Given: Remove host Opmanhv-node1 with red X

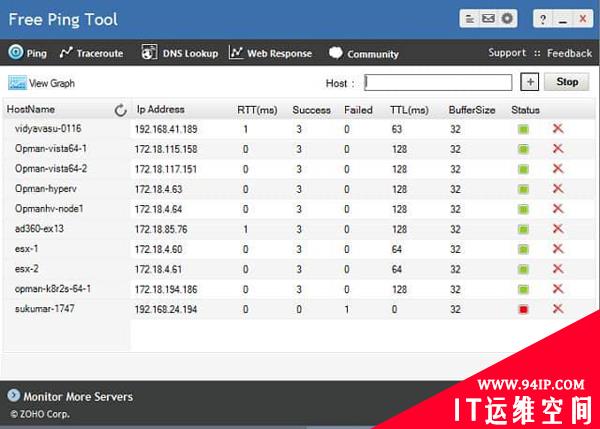Looking at the screenshot, I should tap(558, 209).
